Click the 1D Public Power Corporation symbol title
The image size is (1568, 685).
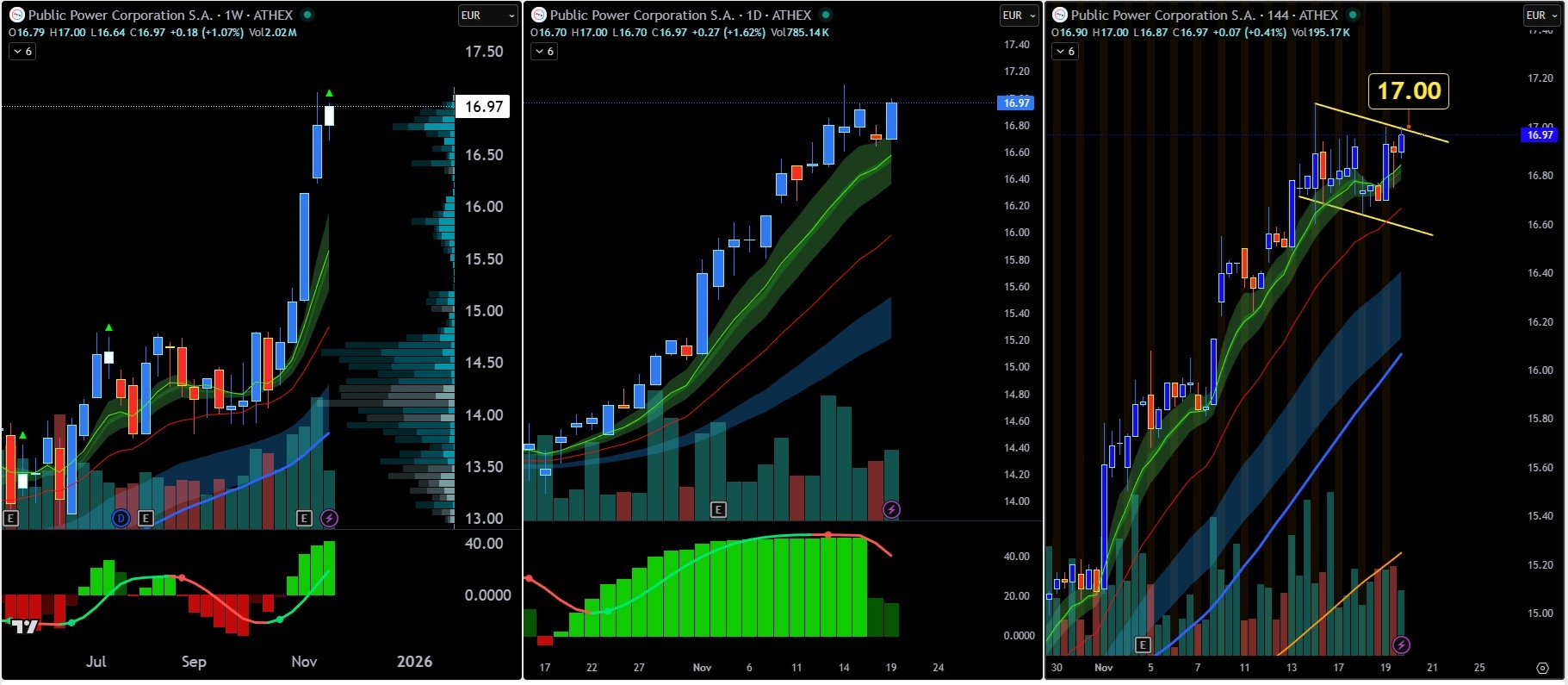(680, 15)
